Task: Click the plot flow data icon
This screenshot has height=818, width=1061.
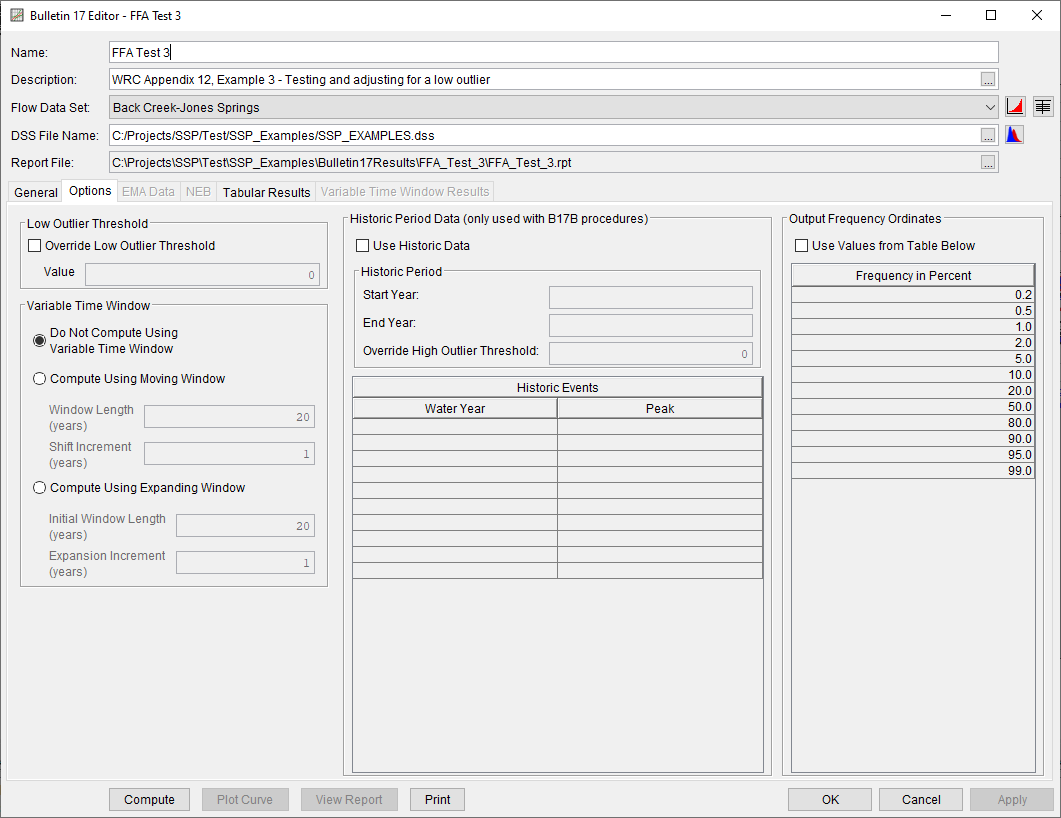Action: pyautogui.click(x=1014, y=107)
